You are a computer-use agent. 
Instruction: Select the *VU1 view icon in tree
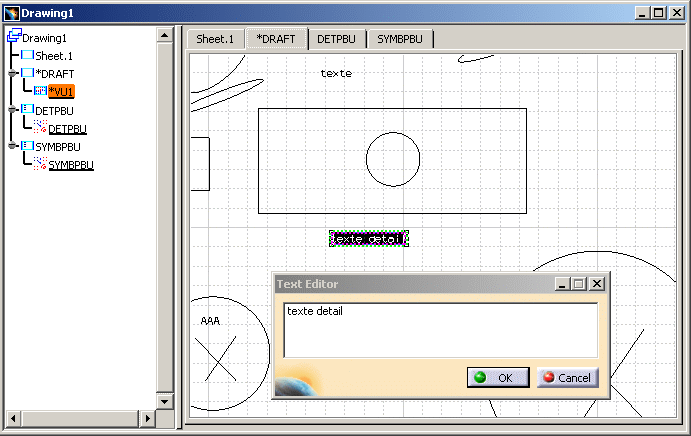click(40, 91)
